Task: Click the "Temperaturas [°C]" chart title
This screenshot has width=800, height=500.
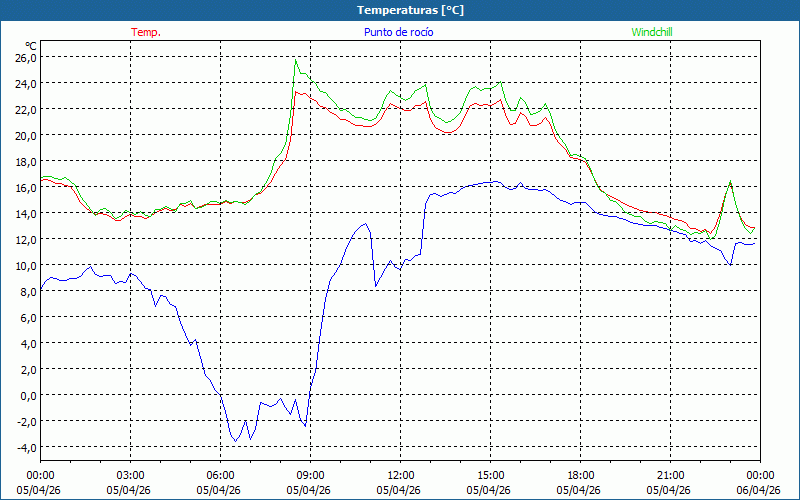Action: click(410, 10)
